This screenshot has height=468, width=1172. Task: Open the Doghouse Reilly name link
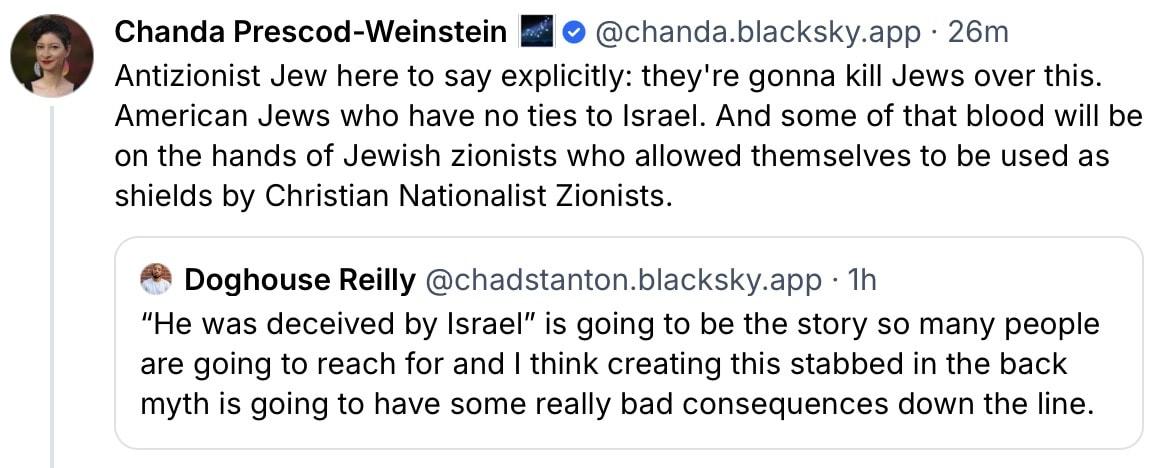pos(300,281)
